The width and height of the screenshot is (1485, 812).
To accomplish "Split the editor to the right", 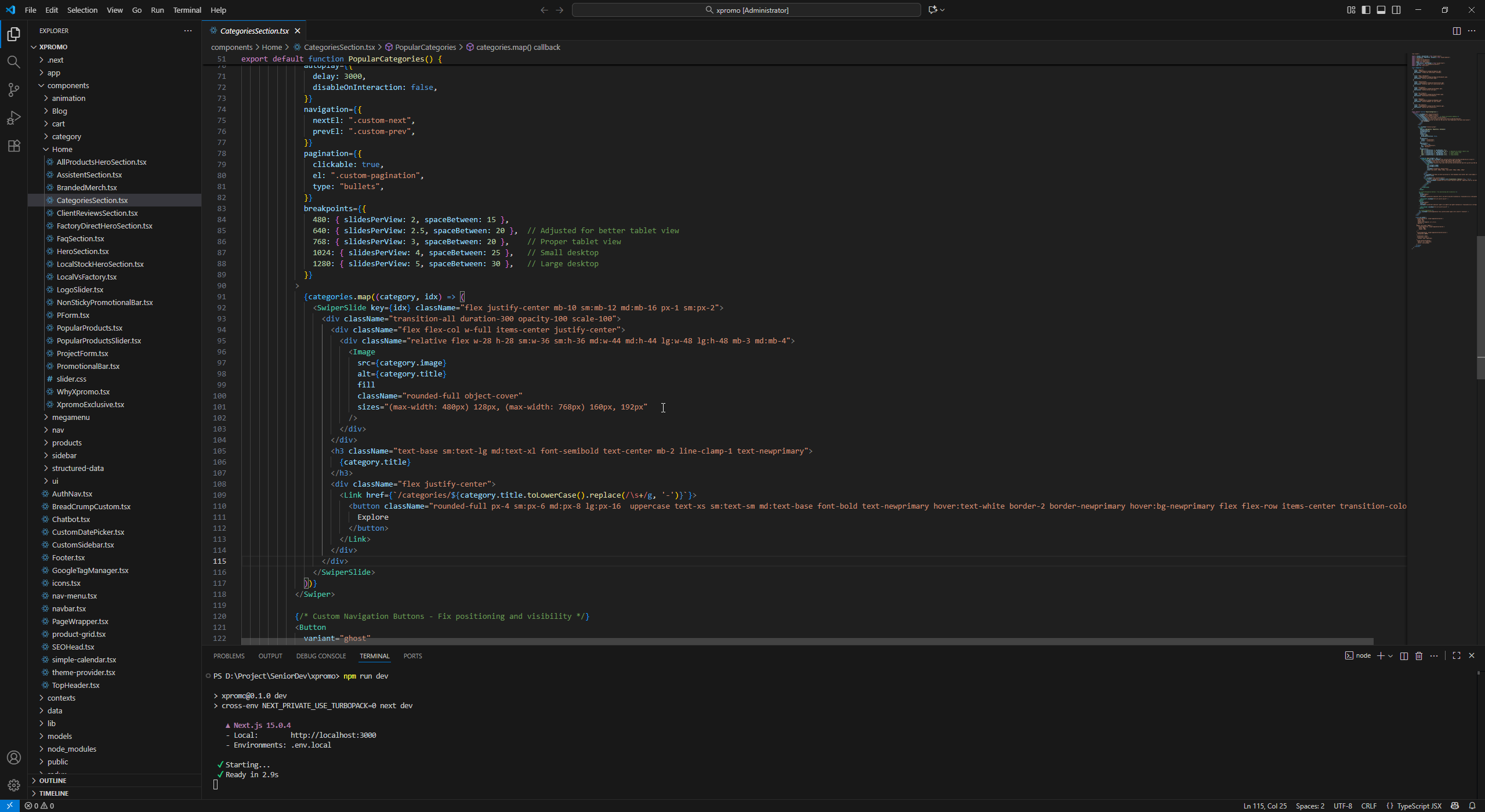I will [x=1457, y=31].
